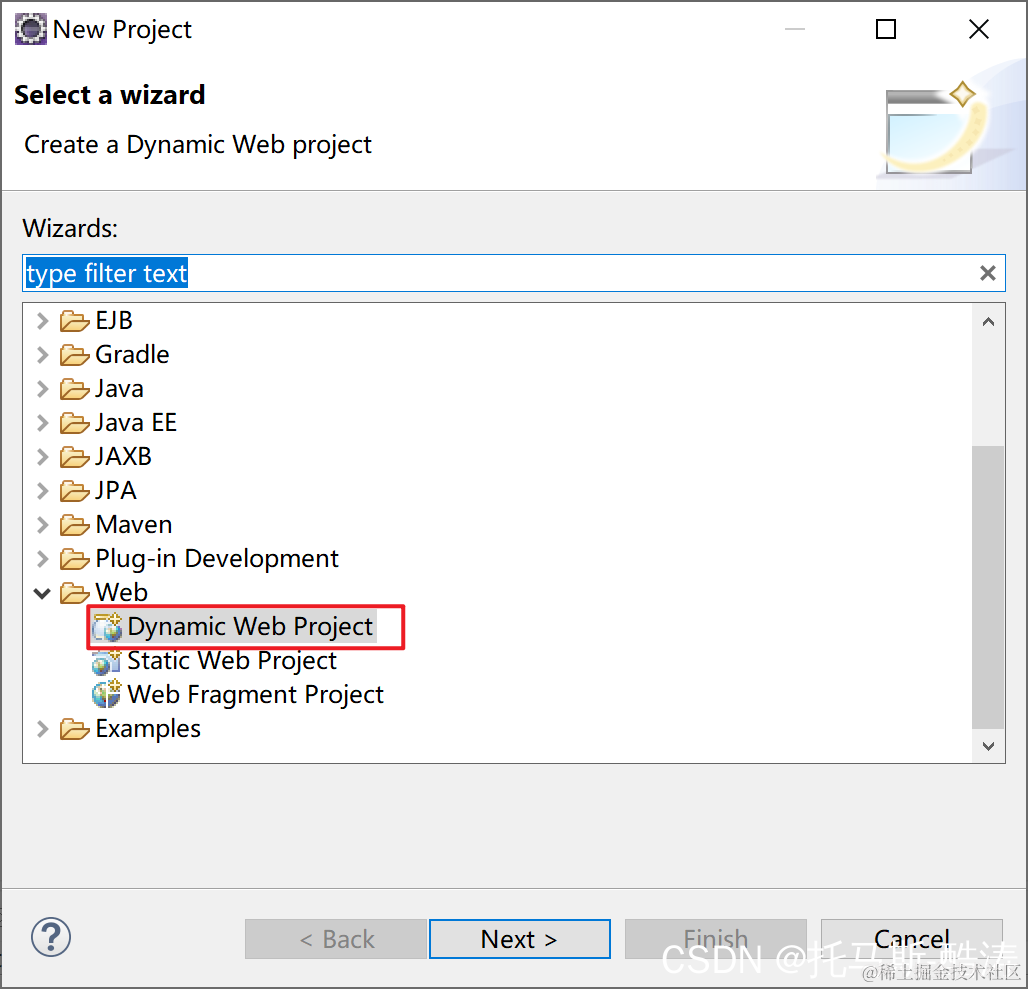Expand the Gradle category
Screen dimensions: 1028x989
pos(43,355)
